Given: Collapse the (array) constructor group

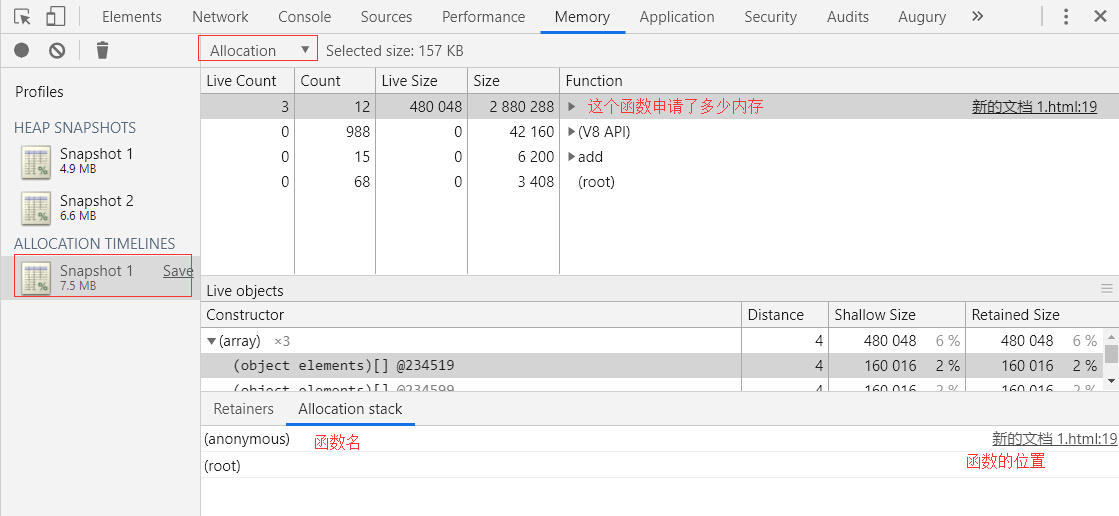Looking at the screenshot, I should point(211,341).
